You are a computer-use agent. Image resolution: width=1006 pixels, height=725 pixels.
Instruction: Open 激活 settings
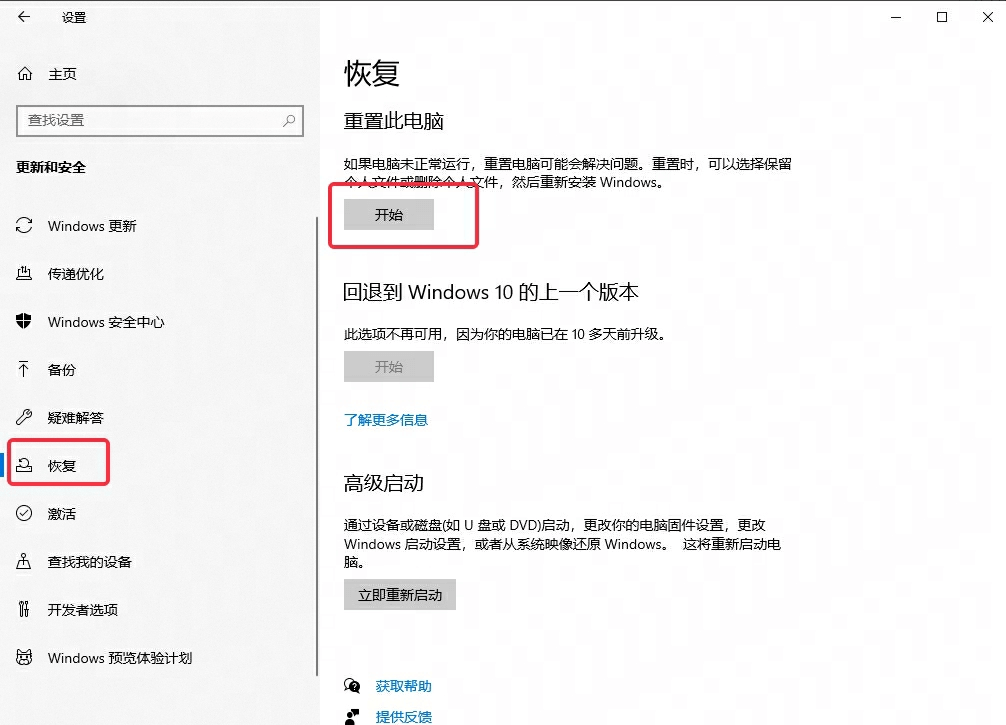[63, 514]
